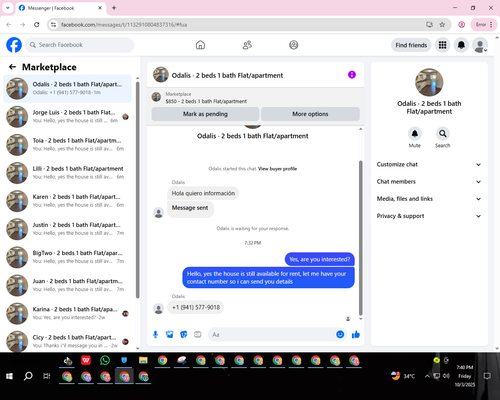Click the chat message scrollbar

360,238
